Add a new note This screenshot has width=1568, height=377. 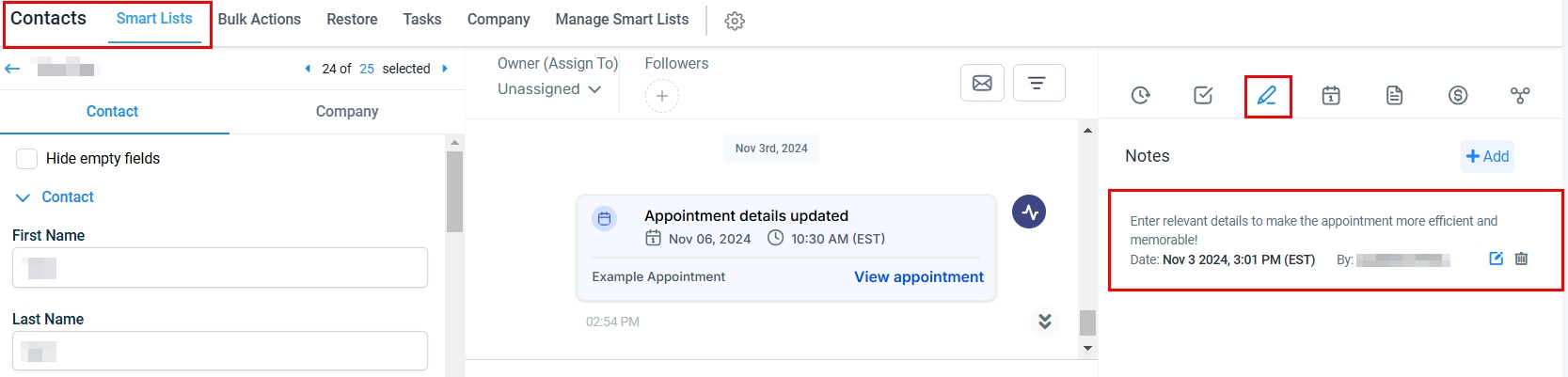1487,156
